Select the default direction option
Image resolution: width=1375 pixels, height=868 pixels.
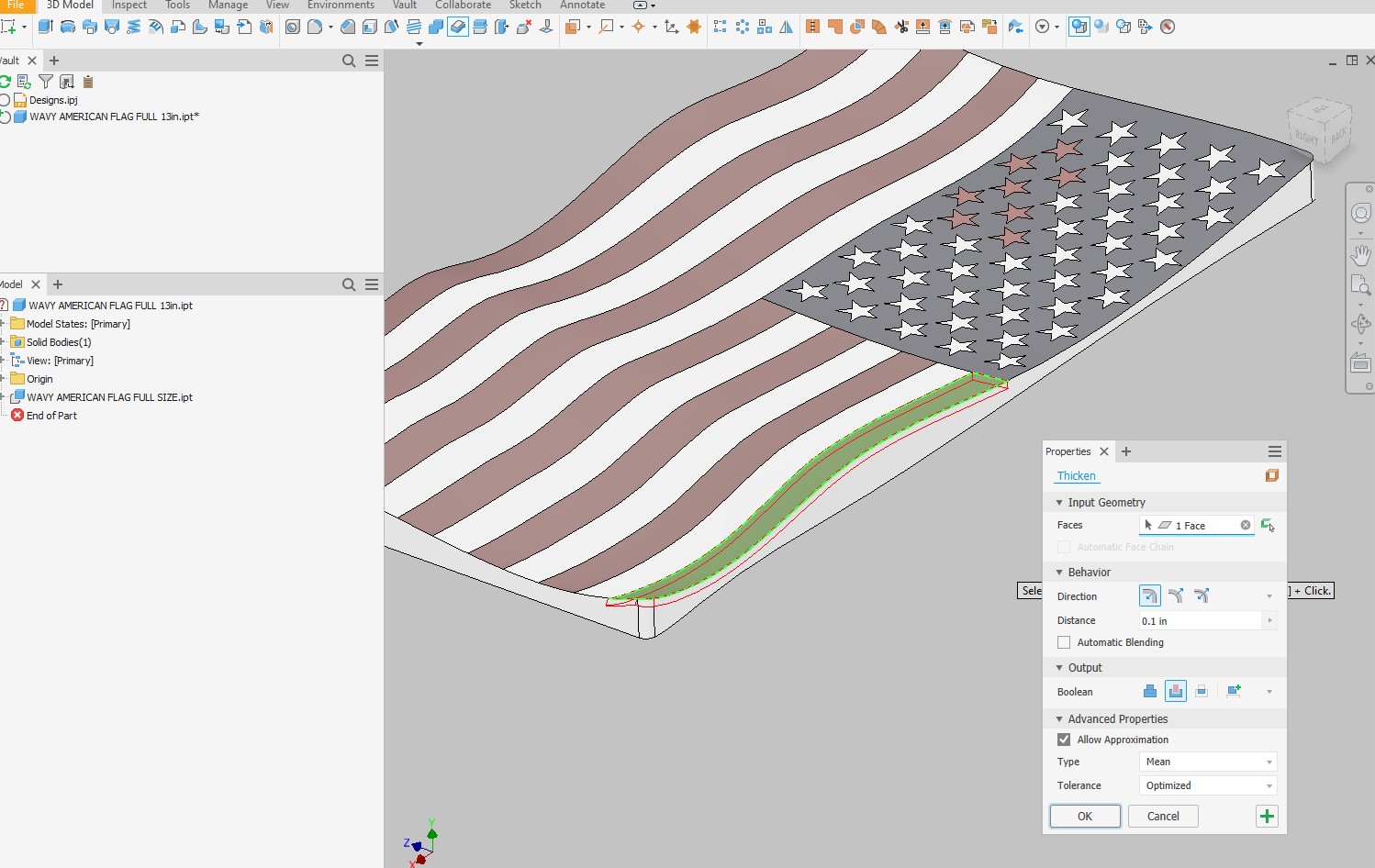(1150, 596)
